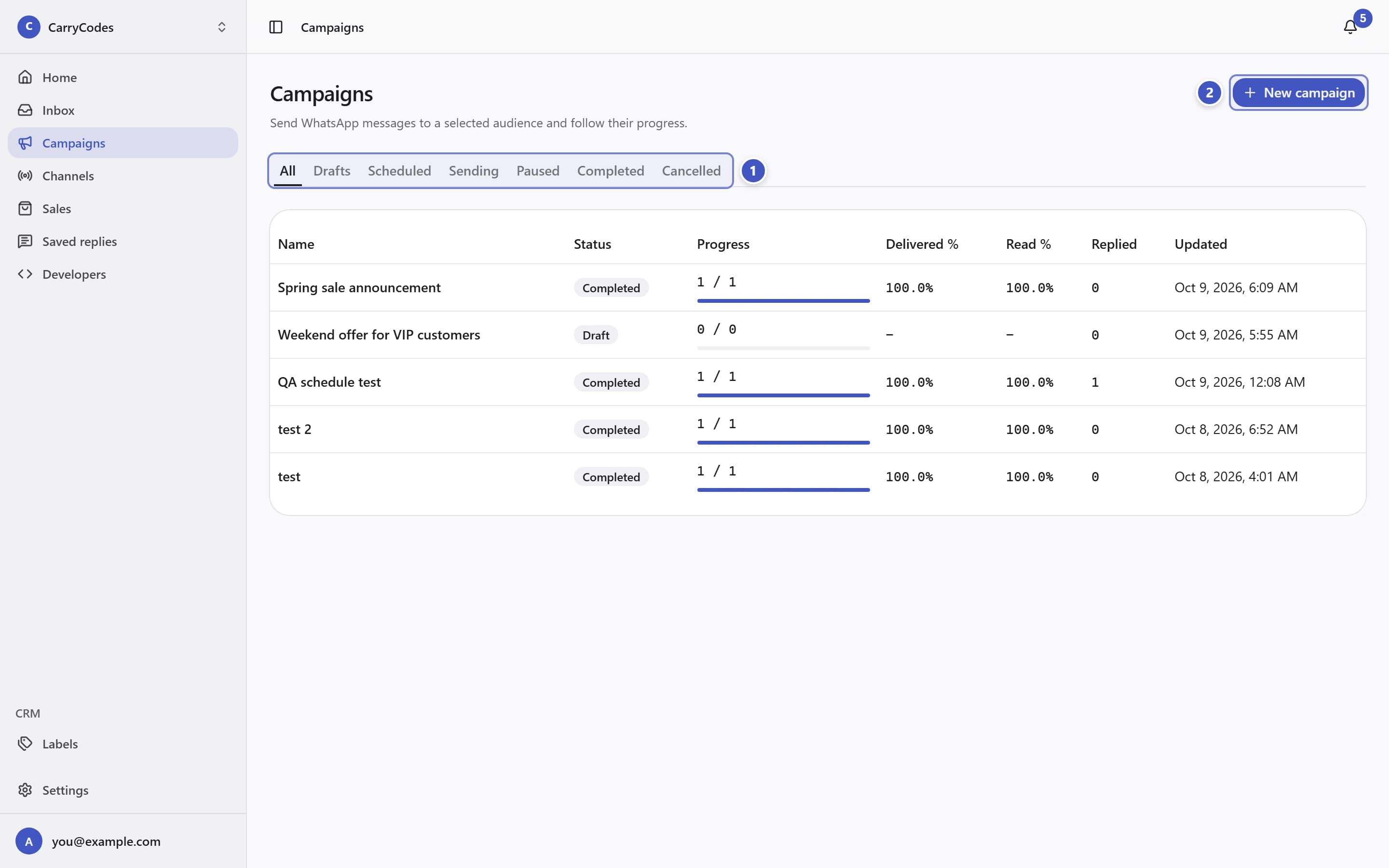The width and height of the screenshot is (1389, 868).
Task: Select the Campaigns megaphone icon
Action: click(x=25, y=143)
